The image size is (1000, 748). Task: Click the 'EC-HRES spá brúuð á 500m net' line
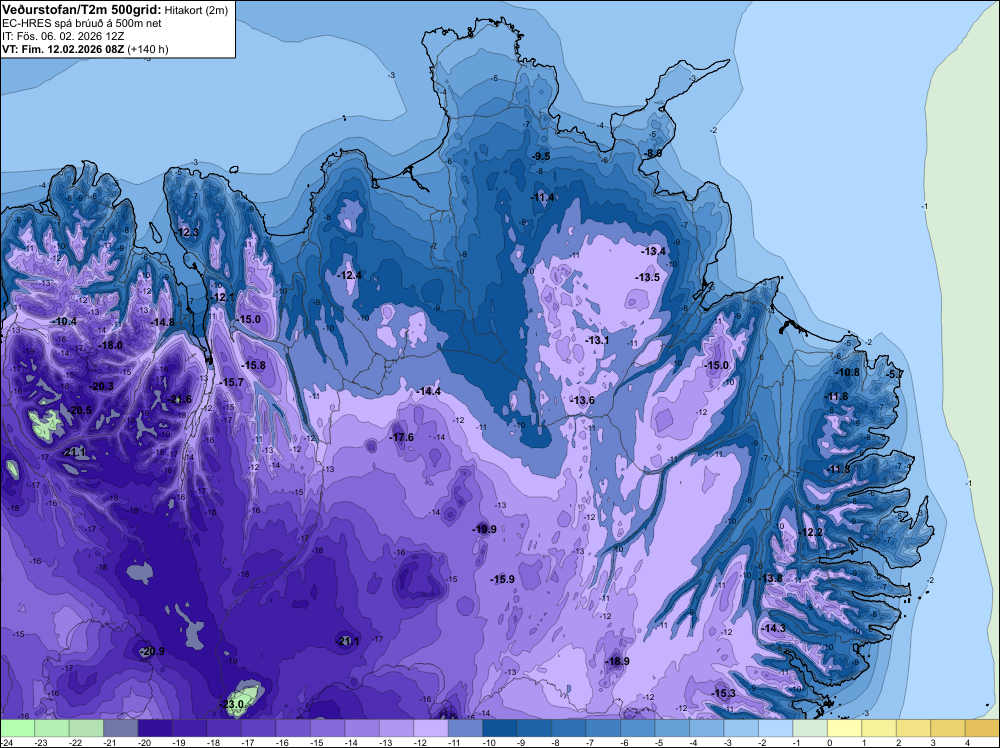[x=82, y=24]
